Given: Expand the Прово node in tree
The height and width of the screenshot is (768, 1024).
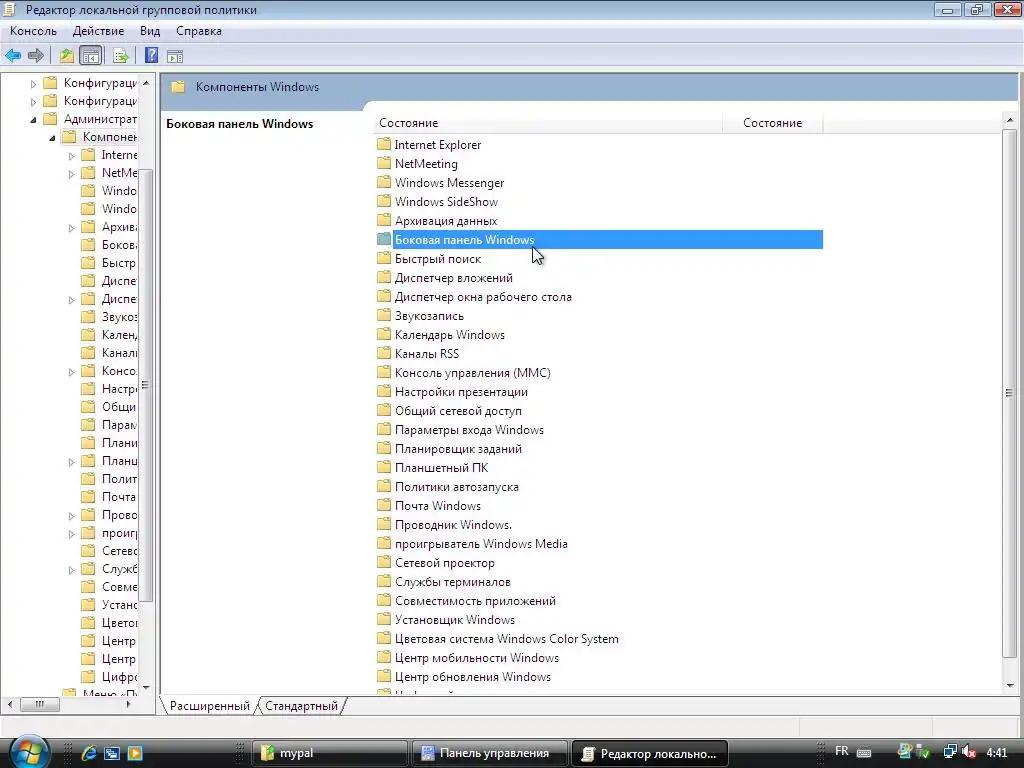Looking at the screenshot, I should (71, 516).
